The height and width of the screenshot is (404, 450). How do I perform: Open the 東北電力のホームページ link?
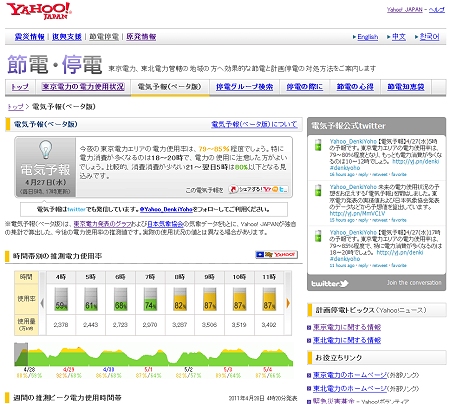pyautogui.click(x=350, y=389)
